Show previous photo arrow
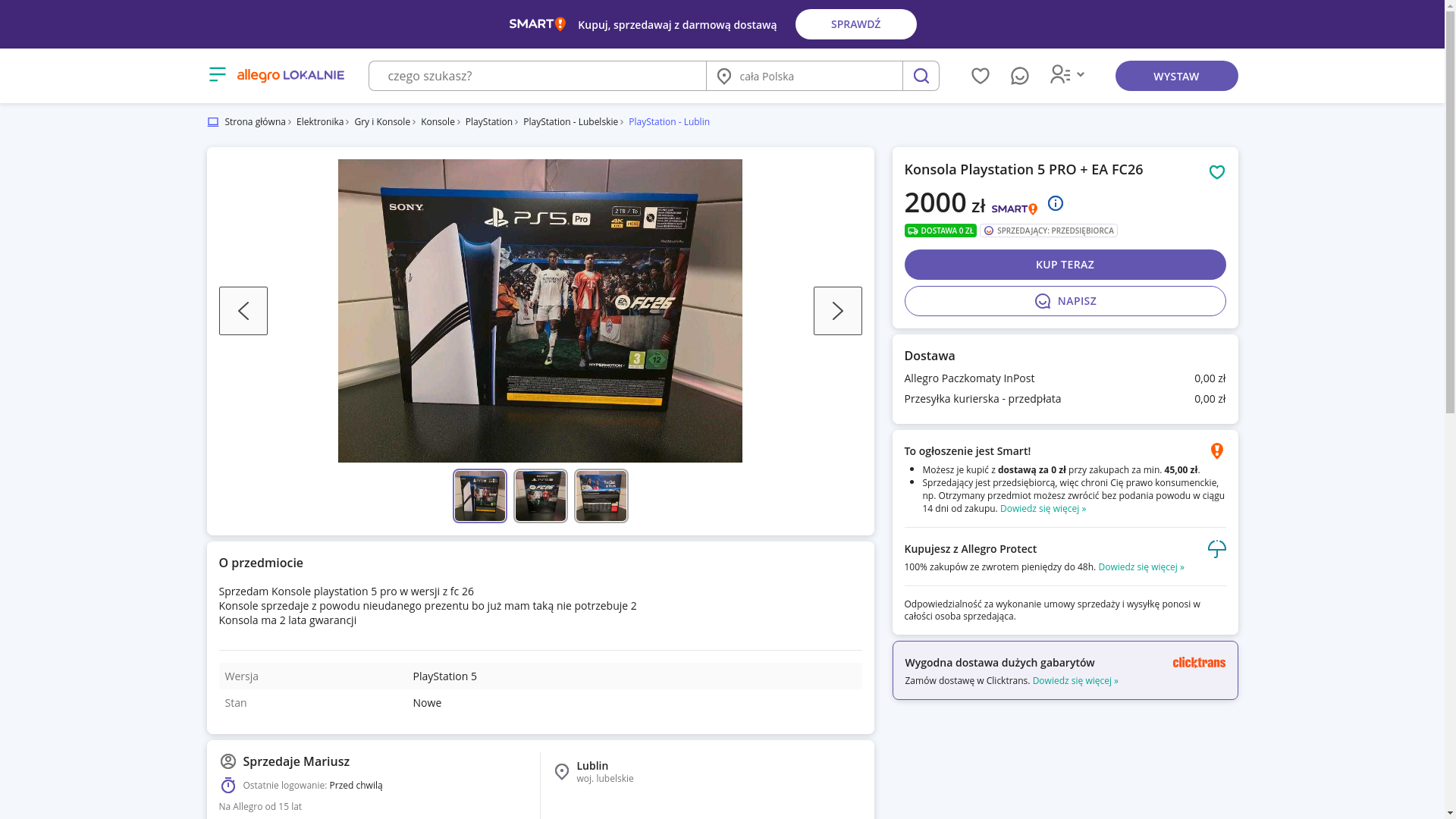 click(243, 311)
